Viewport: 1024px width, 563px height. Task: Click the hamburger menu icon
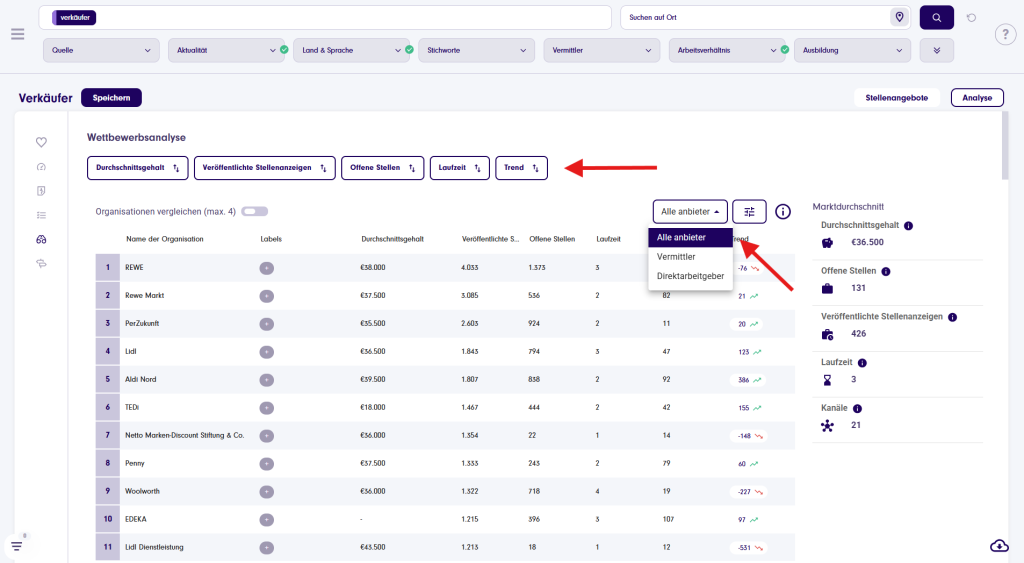17,34
